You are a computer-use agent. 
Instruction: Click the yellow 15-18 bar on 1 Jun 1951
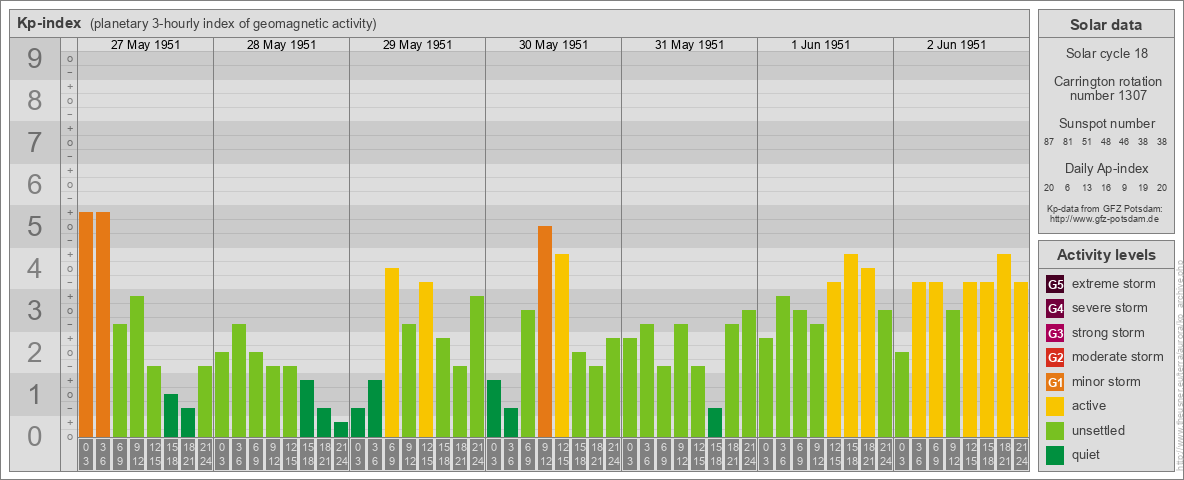(x=850, y=346)
